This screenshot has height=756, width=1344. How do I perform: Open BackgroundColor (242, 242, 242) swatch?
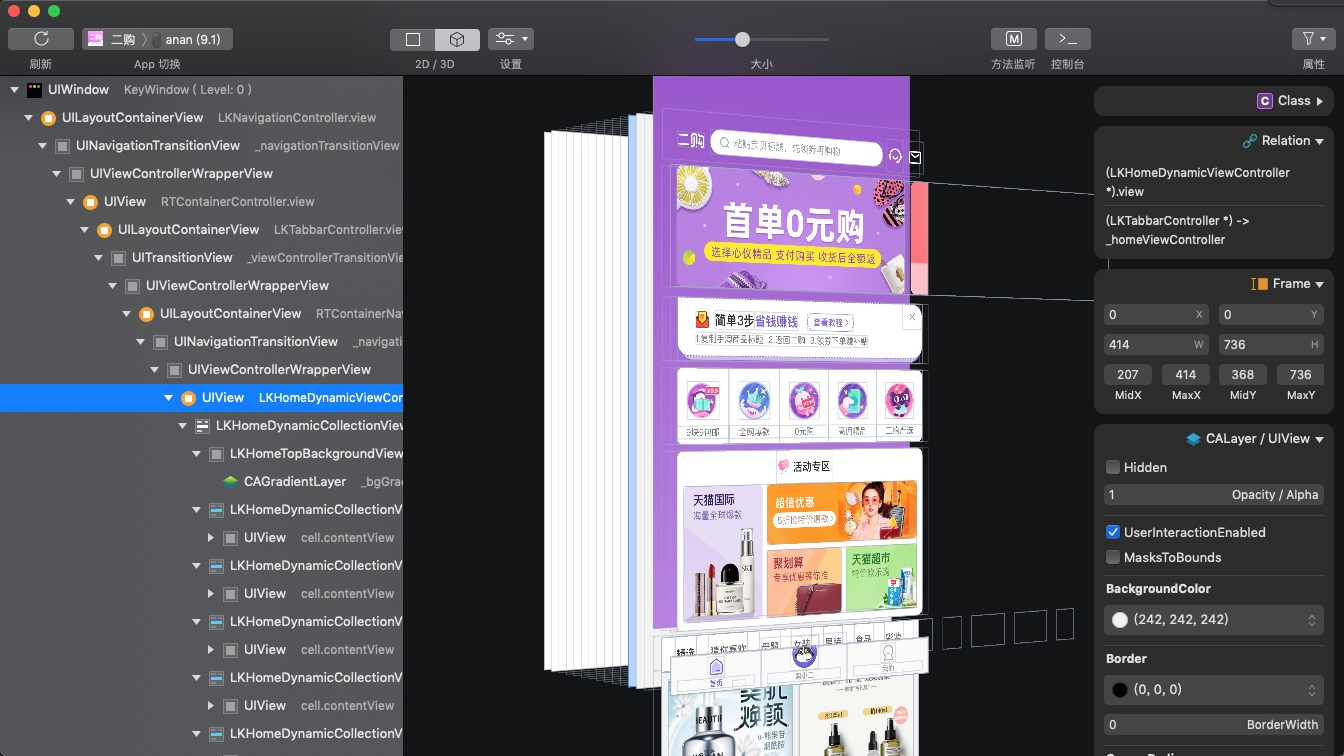point(1213,620)
